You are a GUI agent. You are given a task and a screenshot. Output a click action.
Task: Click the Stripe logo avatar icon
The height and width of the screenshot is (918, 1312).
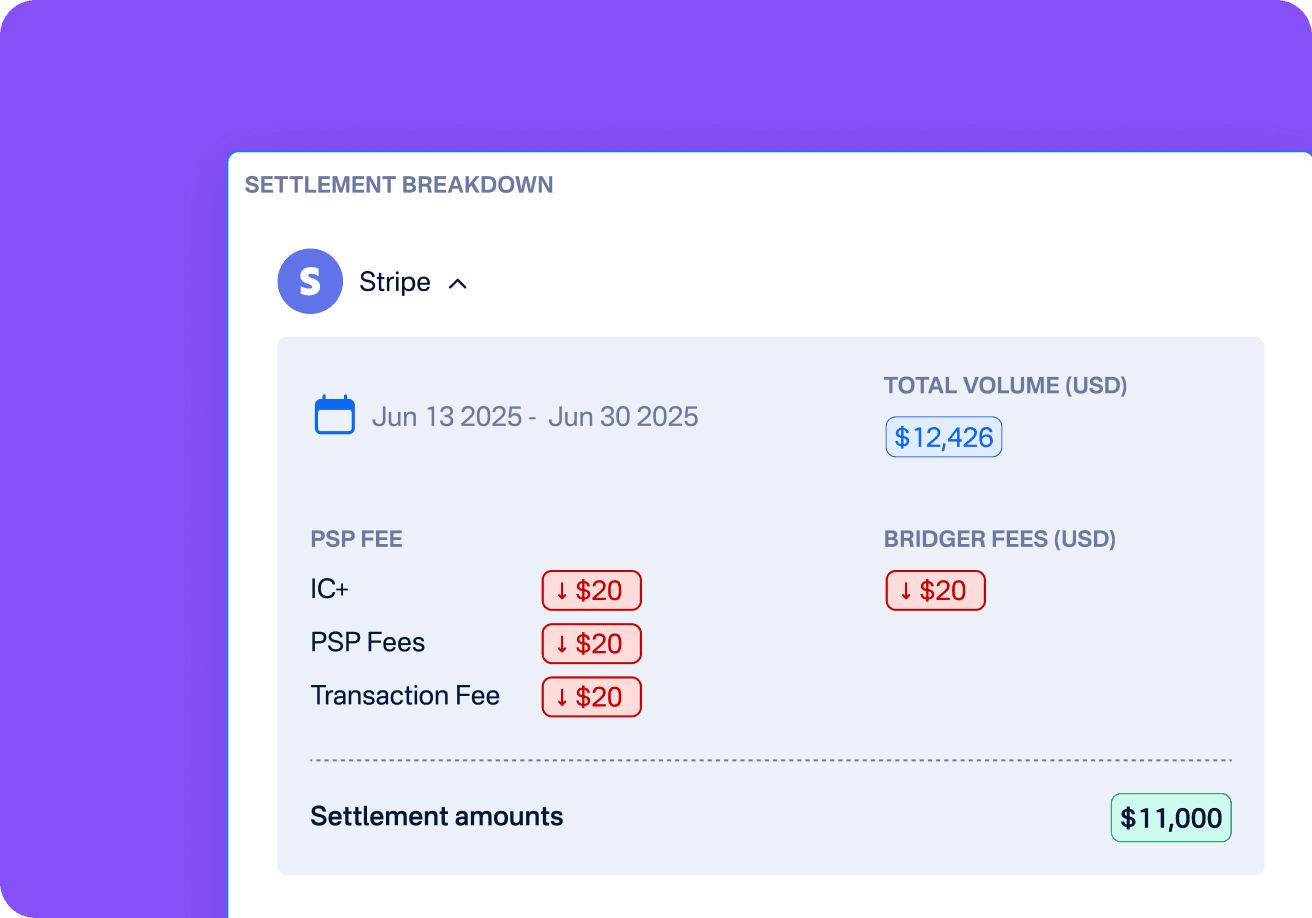pyautogui.click(x=310, y=281)
